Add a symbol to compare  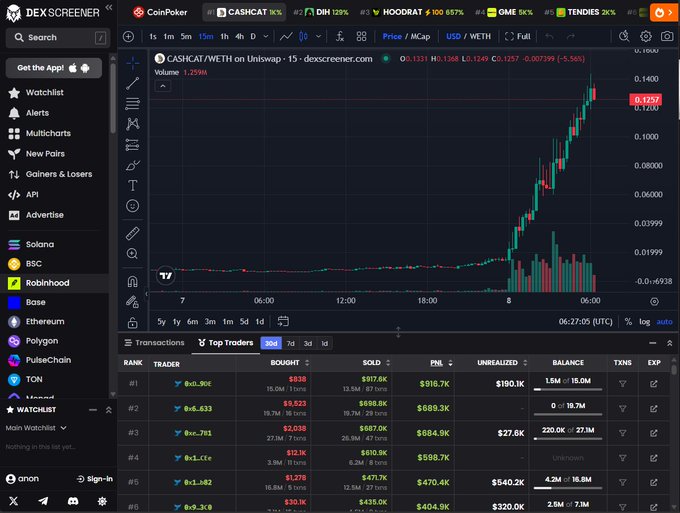pyautogui.click(x=128, y=36)
